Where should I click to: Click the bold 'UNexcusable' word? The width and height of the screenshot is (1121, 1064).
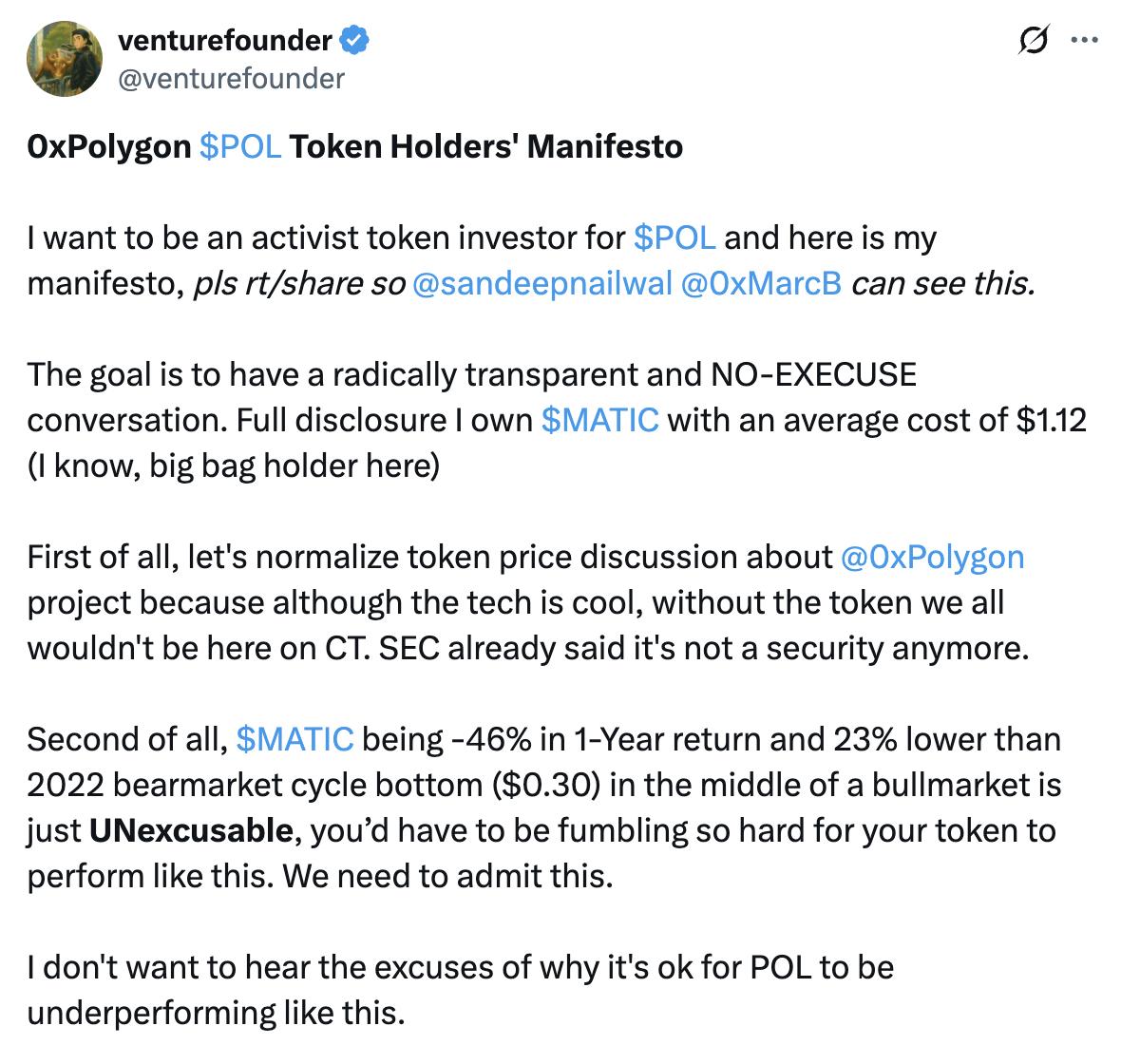click(190, 830)
